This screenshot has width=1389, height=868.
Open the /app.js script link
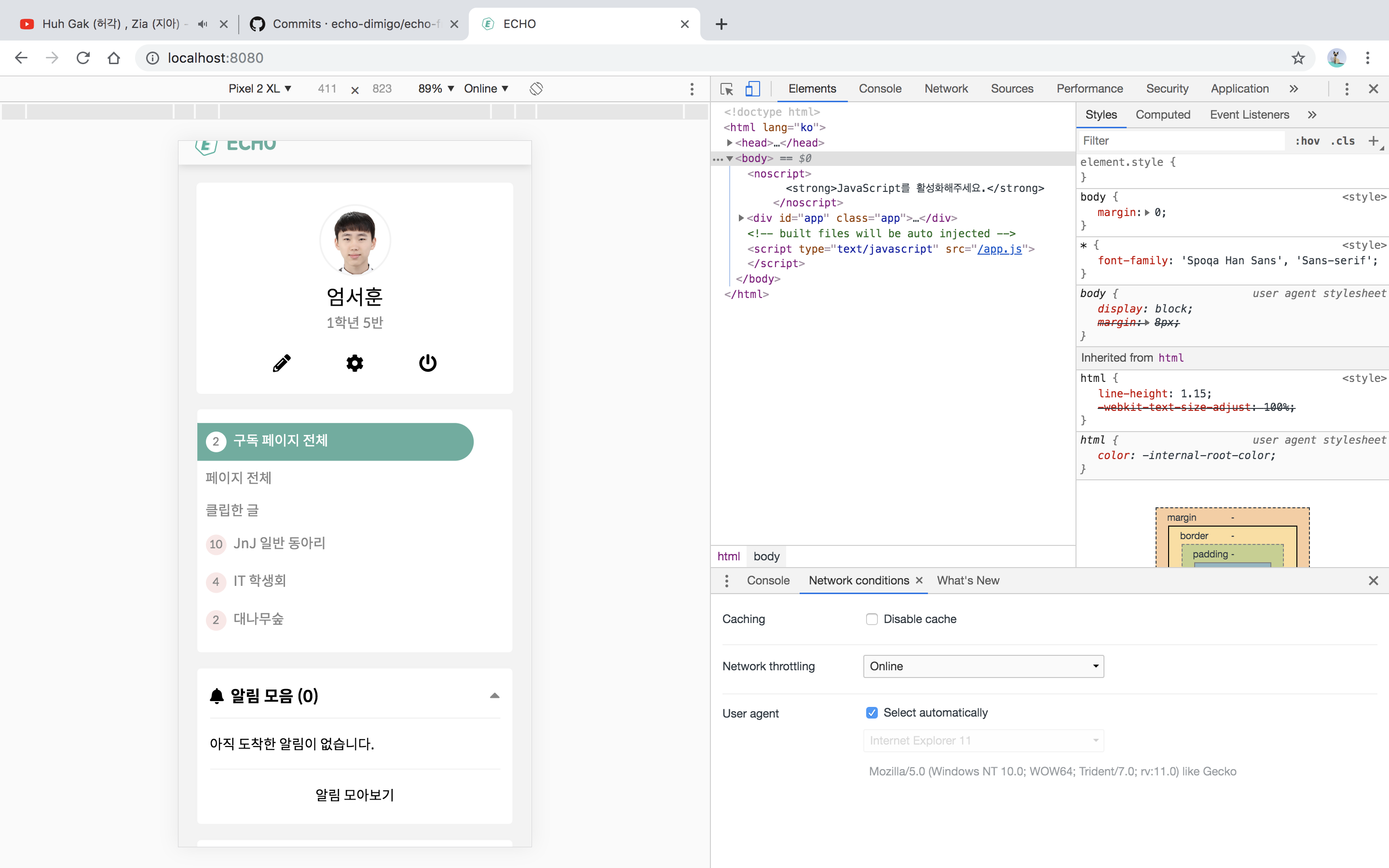coord(999,248)
